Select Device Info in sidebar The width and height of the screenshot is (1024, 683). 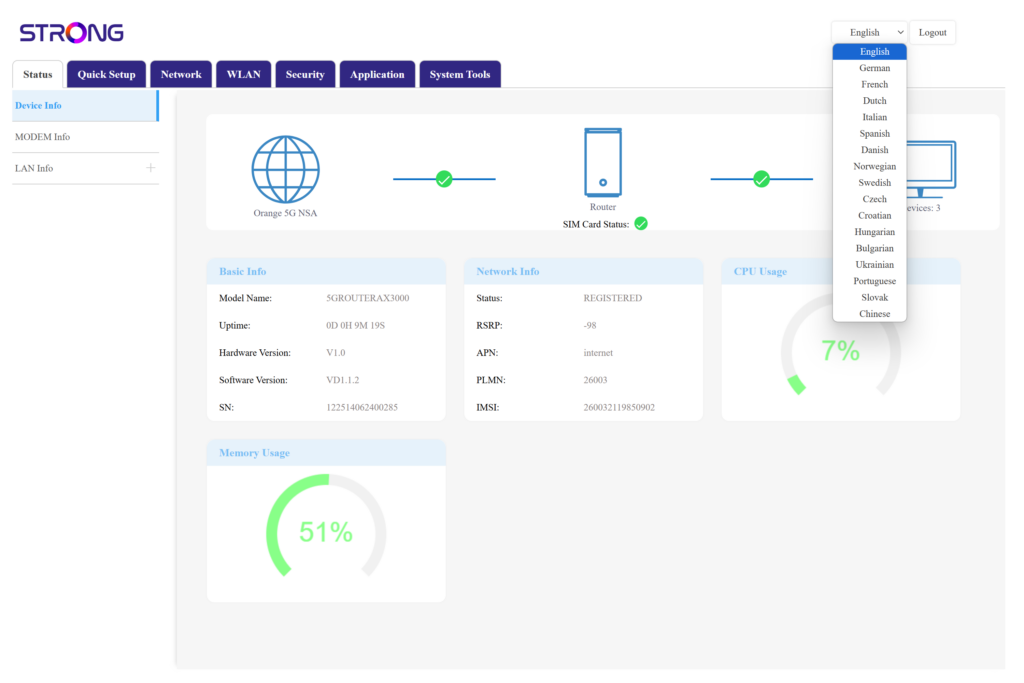pyautogui.click(x=39, y=106)
